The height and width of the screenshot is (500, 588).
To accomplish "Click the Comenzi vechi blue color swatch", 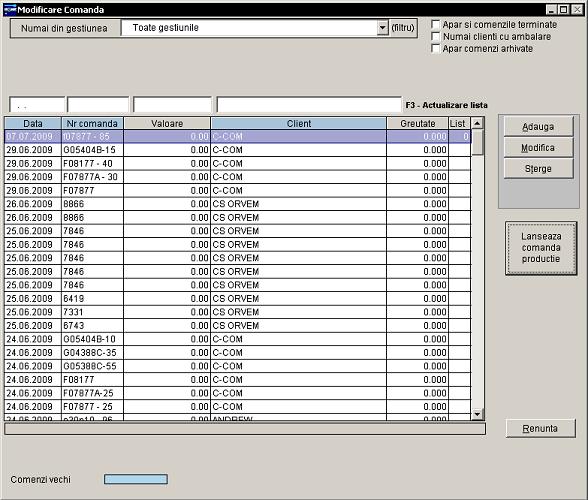I will pyautogui.click(x=136, y=479).
